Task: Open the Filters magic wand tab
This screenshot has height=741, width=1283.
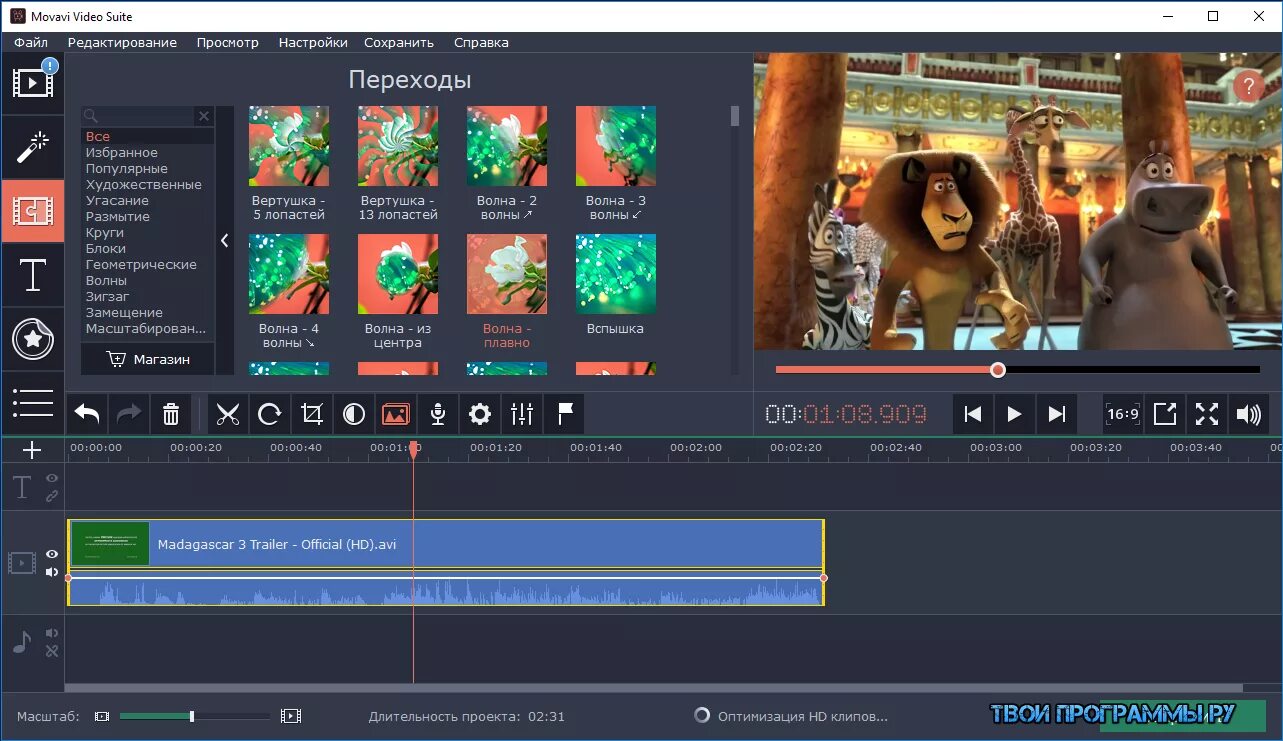Action: (33, 147)
